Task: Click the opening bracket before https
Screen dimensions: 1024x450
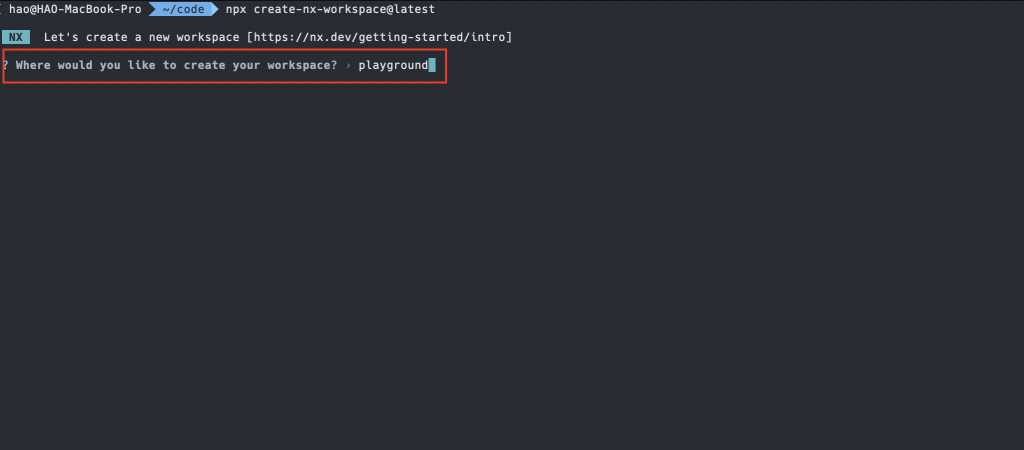Action: 250,37
